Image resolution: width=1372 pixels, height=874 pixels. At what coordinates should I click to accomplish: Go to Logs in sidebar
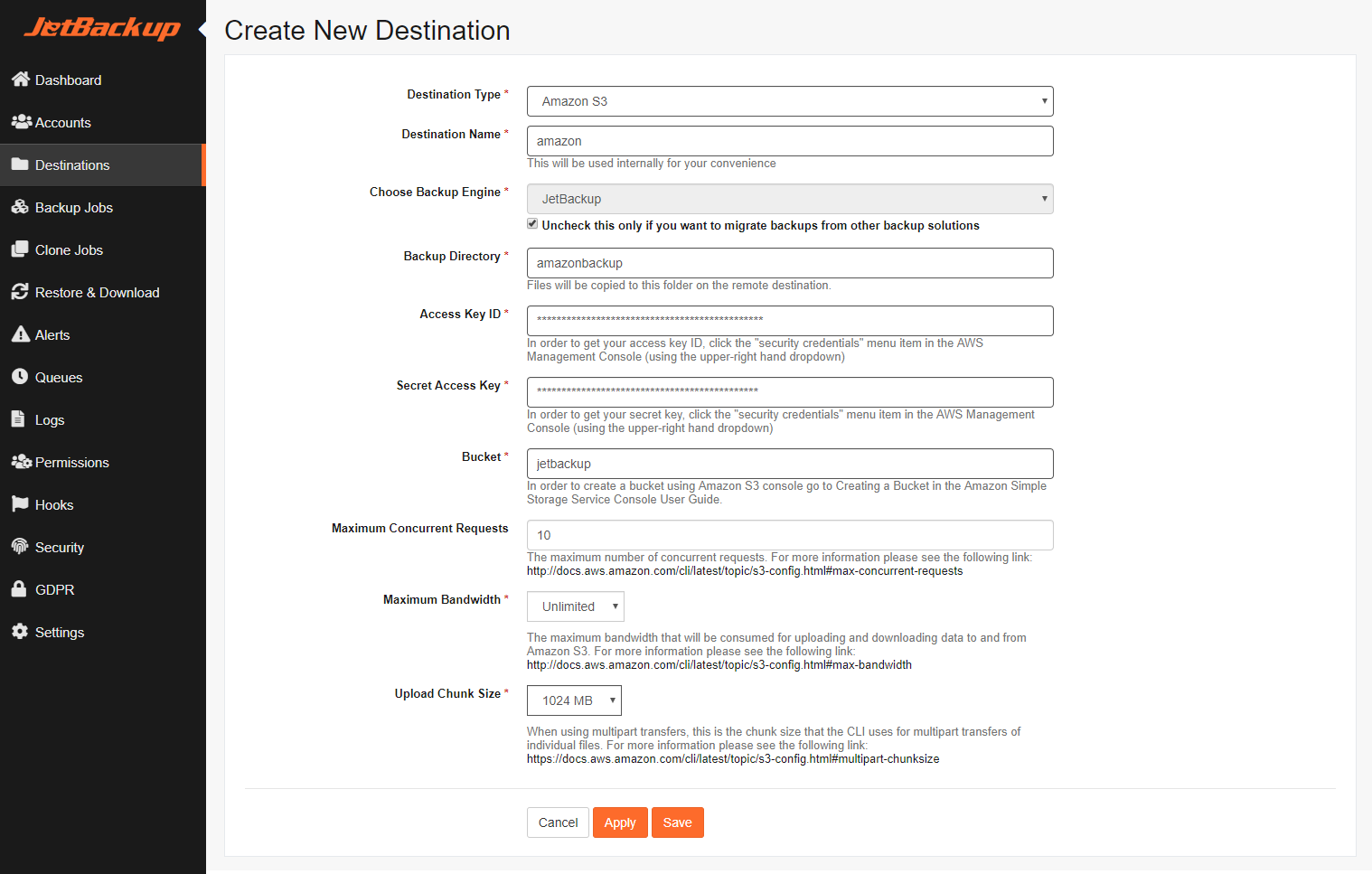[x=103, y=419]
